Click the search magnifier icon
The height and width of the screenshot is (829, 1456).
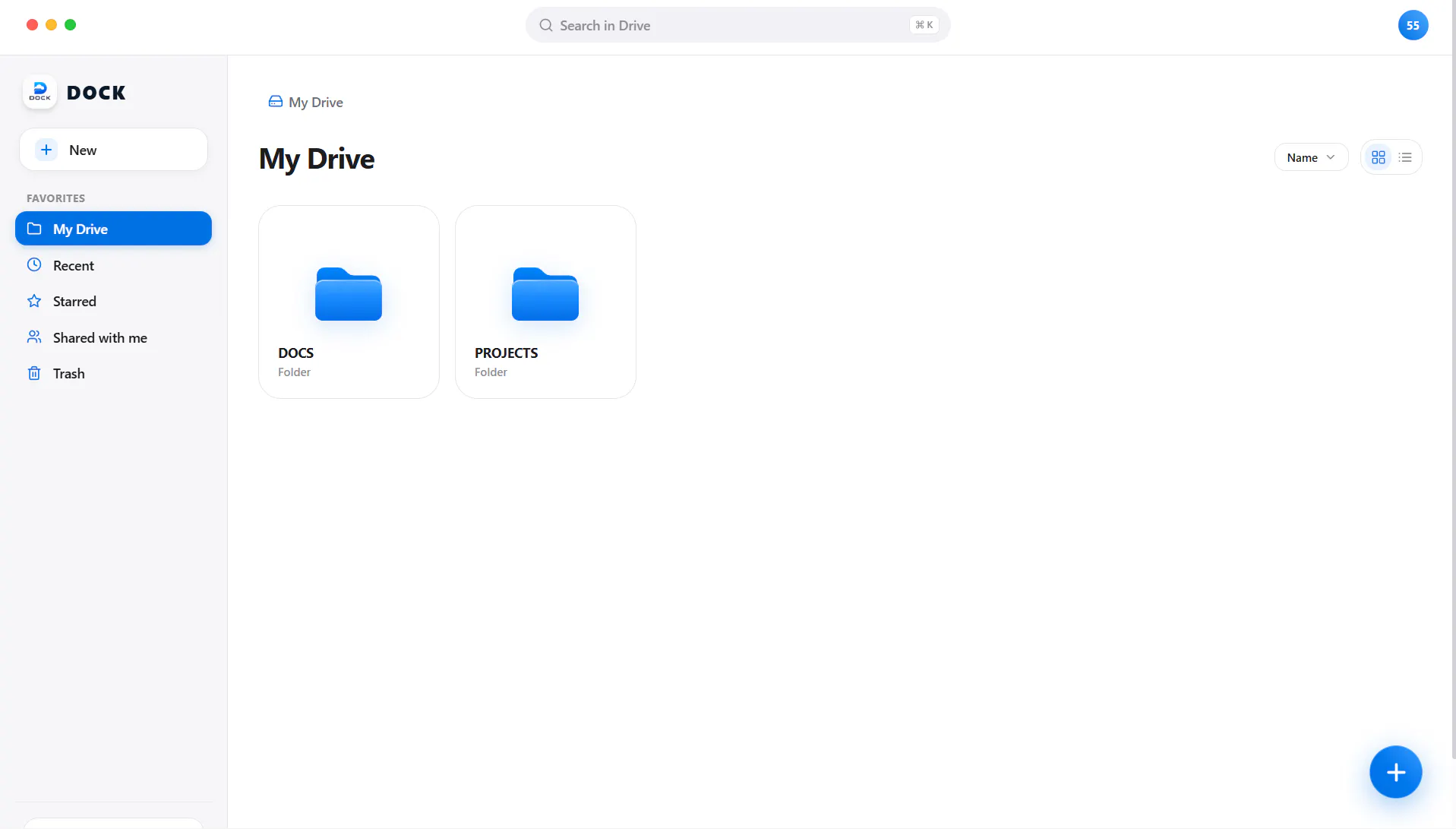coord(546,25)
